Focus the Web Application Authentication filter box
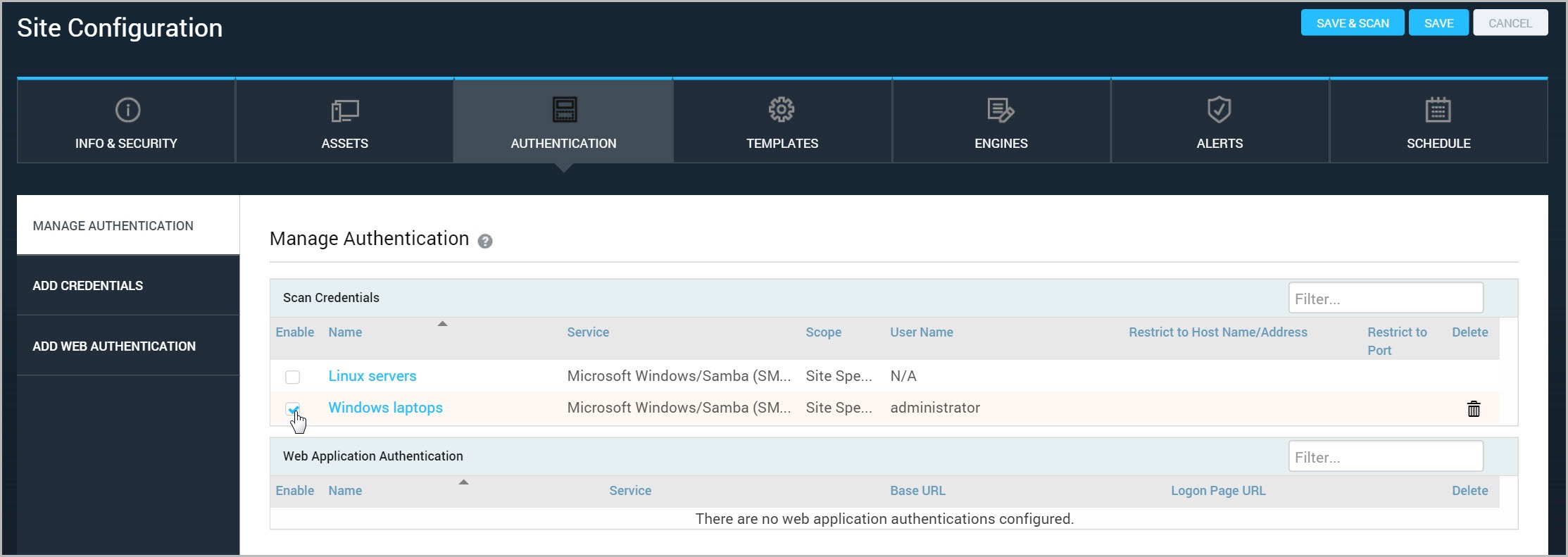 tap(1385, 457)
